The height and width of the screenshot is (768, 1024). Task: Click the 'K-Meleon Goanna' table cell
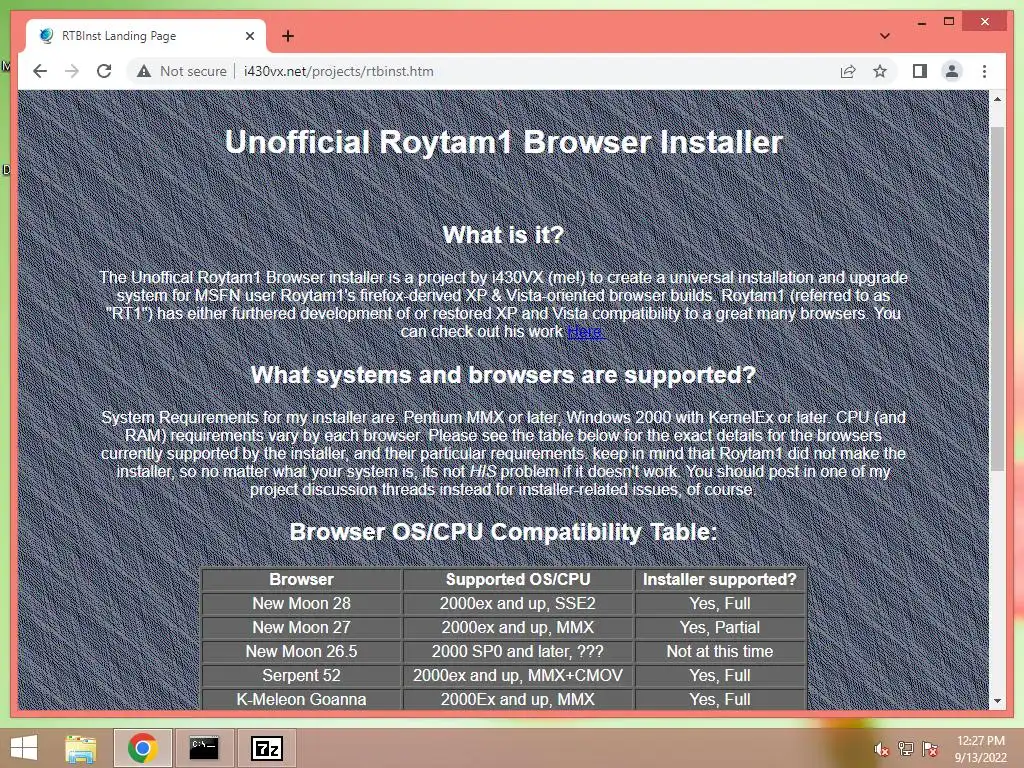point(301,699)
